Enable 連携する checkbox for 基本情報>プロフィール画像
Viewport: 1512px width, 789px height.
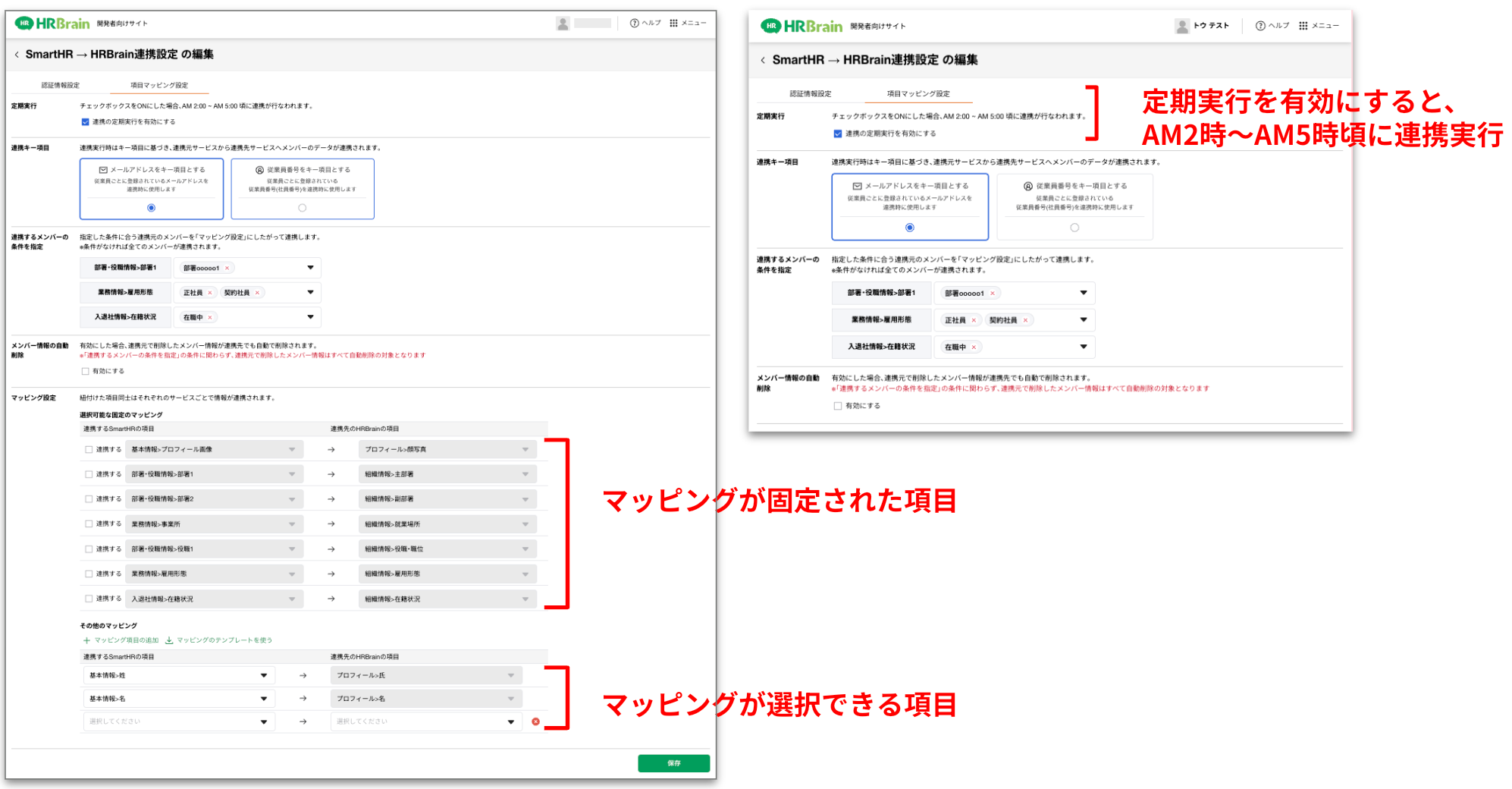pos(89,450)
